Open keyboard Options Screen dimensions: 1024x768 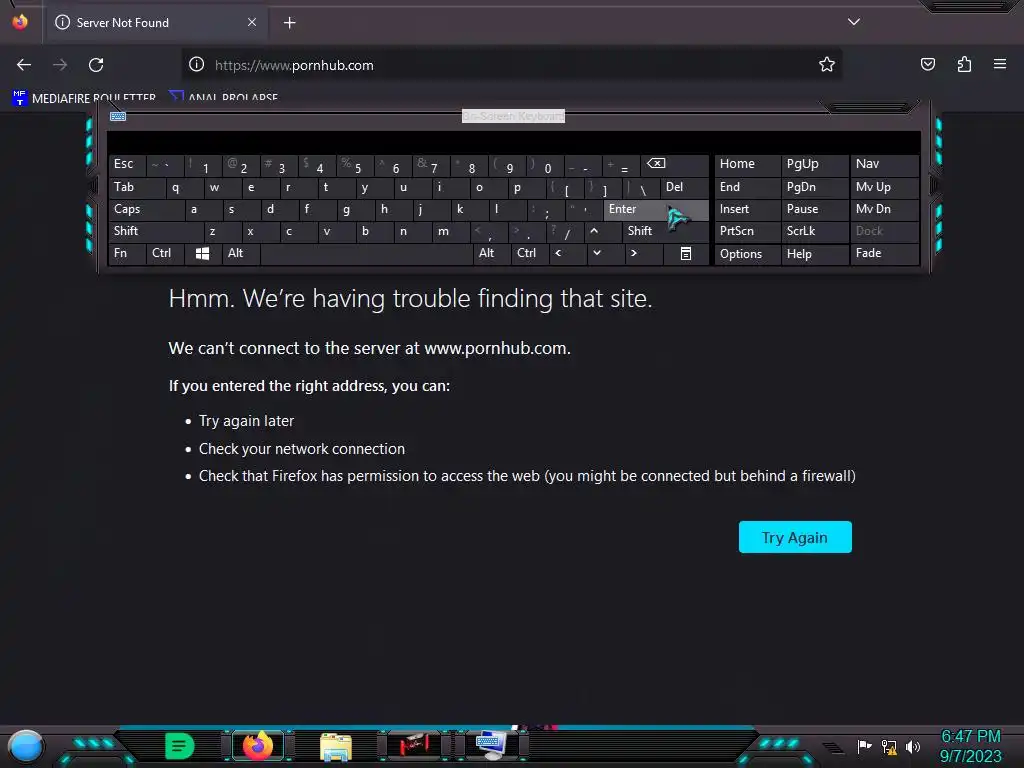tap(747, 253)
